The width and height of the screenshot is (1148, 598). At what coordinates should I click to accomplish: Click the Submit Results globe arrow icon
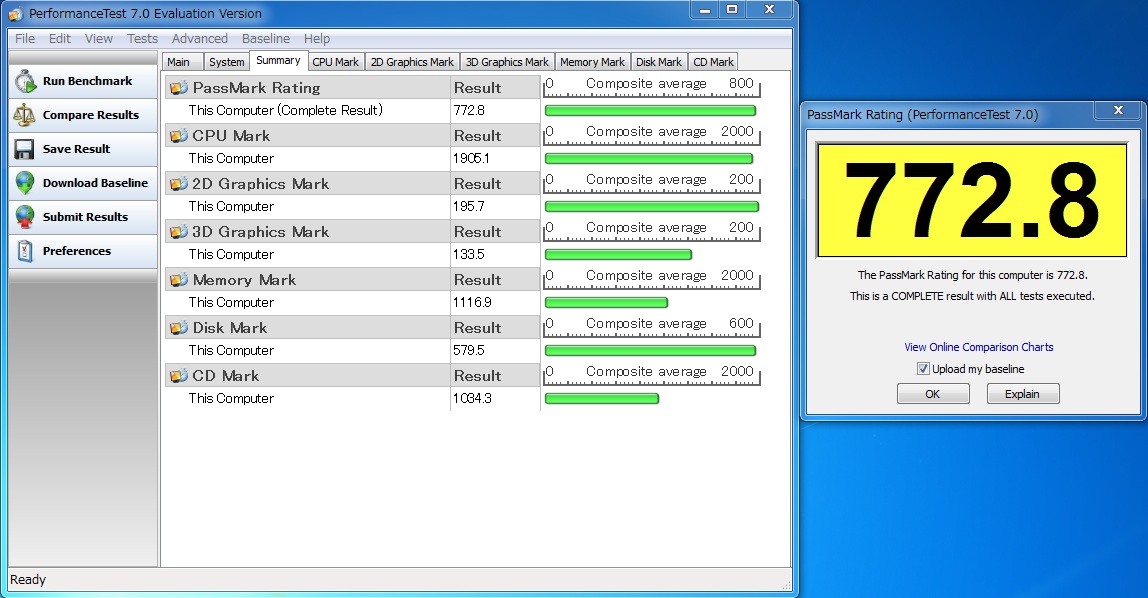pyautogui.click(x=25, y=217)
